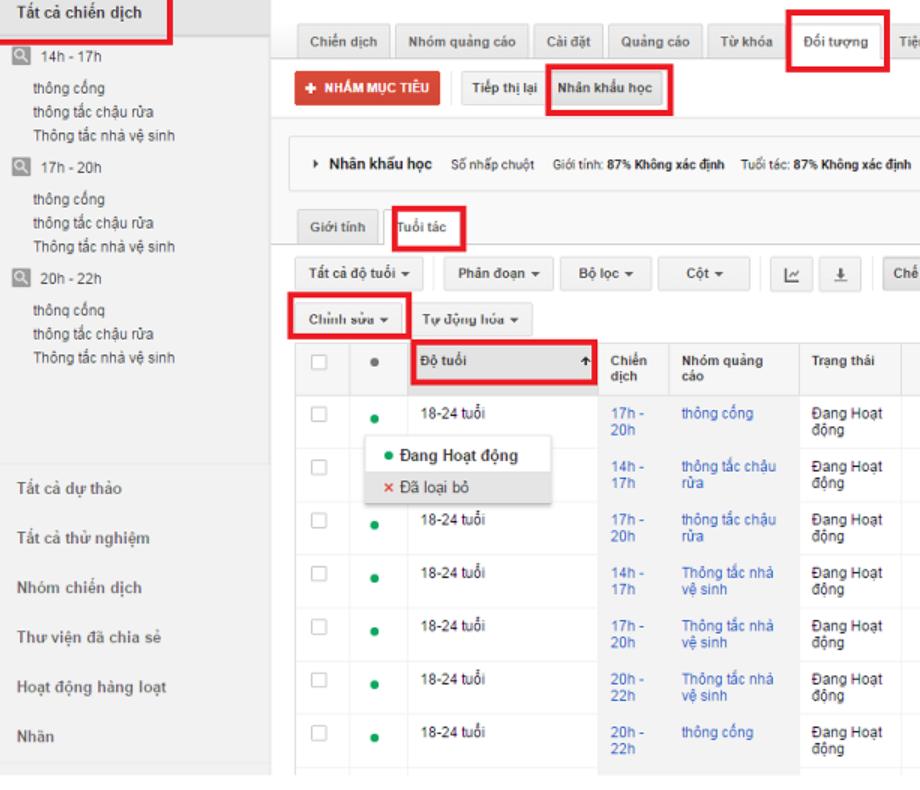
Task: Tick the select-all checkbox in table header
Action: click(x=319, y=362)
